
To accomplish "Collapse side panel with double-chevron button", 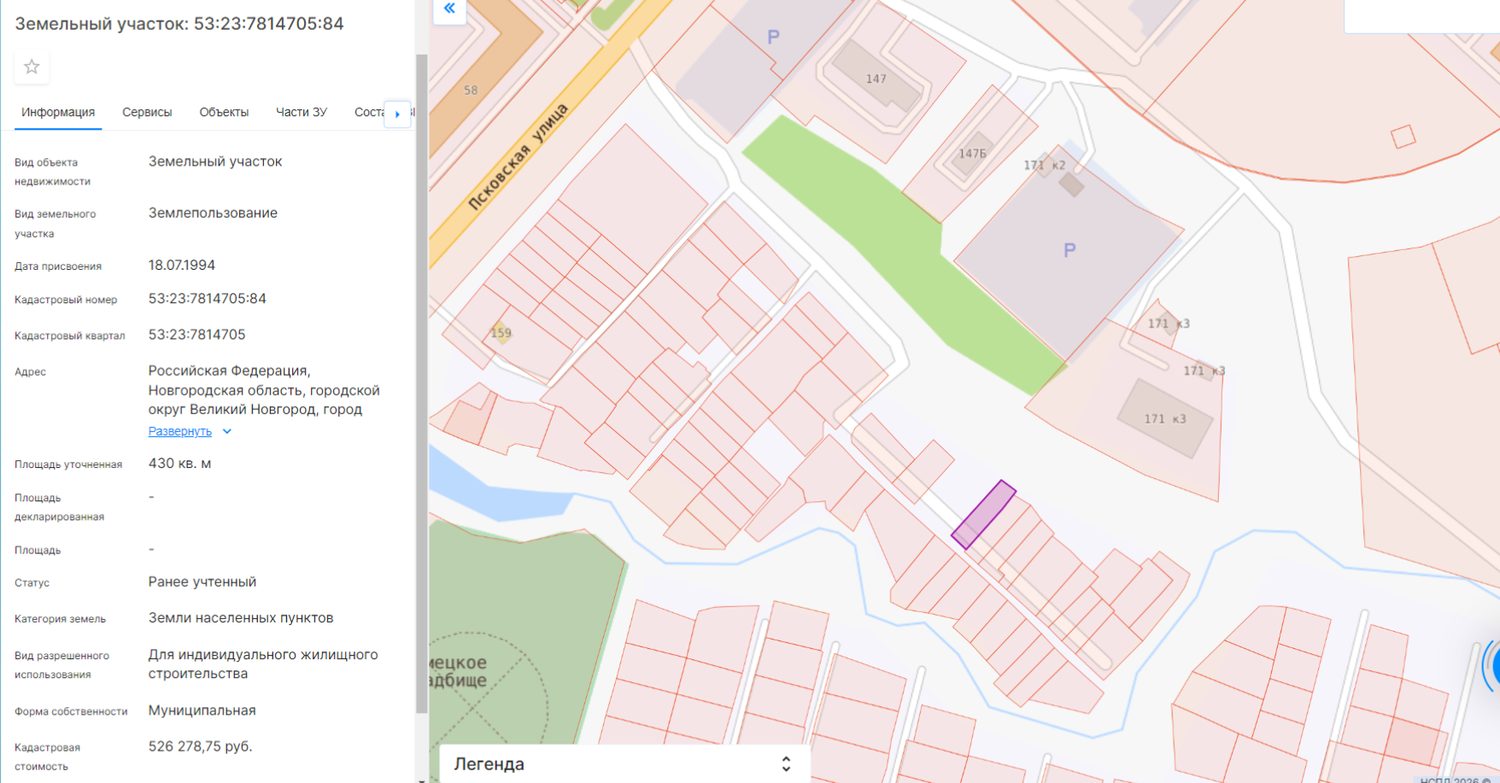I will click(x=449, y=9).
